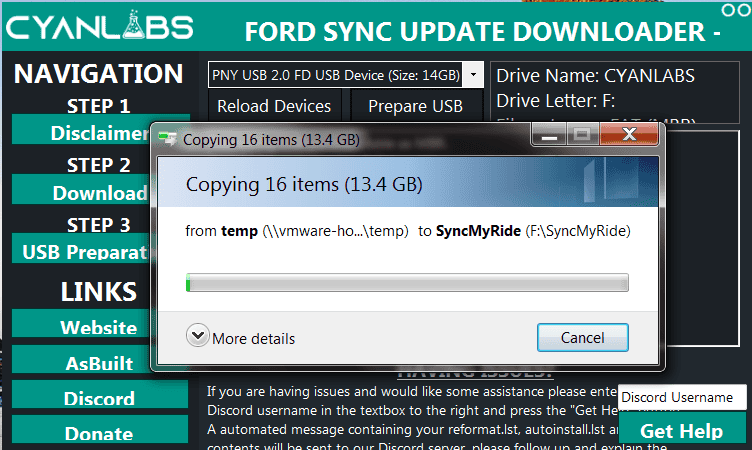Click the CyanLabs flask logo

click(x=133, y=25)
